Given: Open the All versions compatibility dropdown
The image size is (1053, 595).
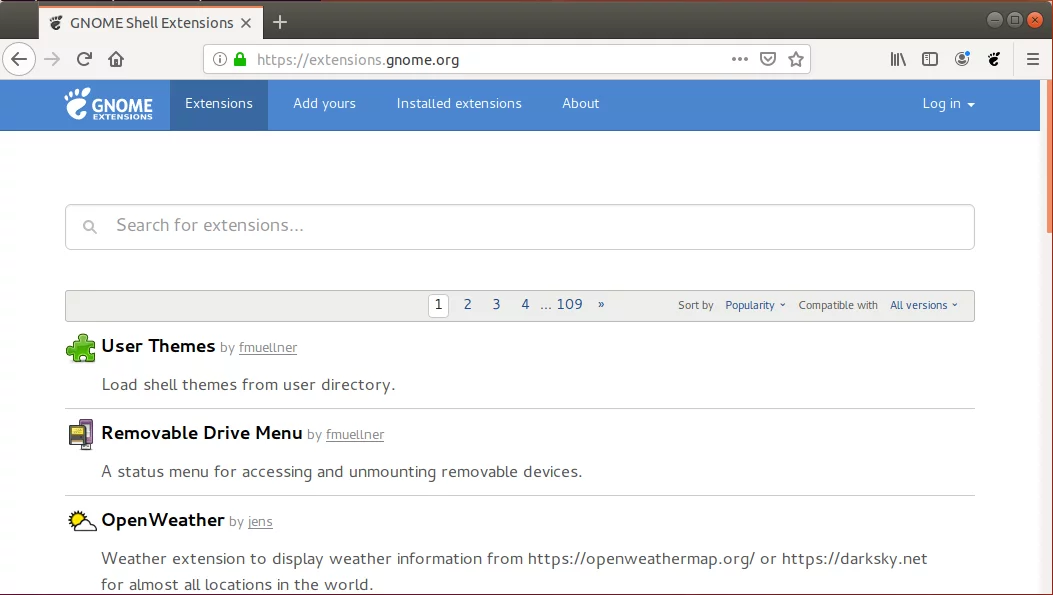Looking at the screenshot, I should tap(923, 305).
